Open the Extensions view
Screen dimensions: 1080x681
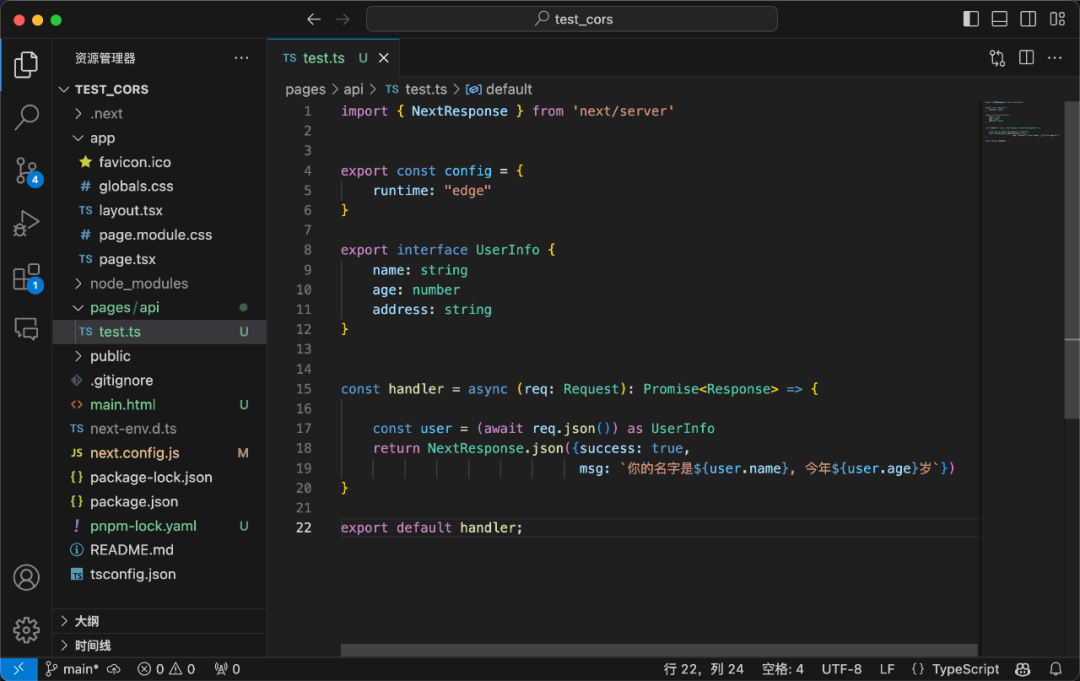27,277
